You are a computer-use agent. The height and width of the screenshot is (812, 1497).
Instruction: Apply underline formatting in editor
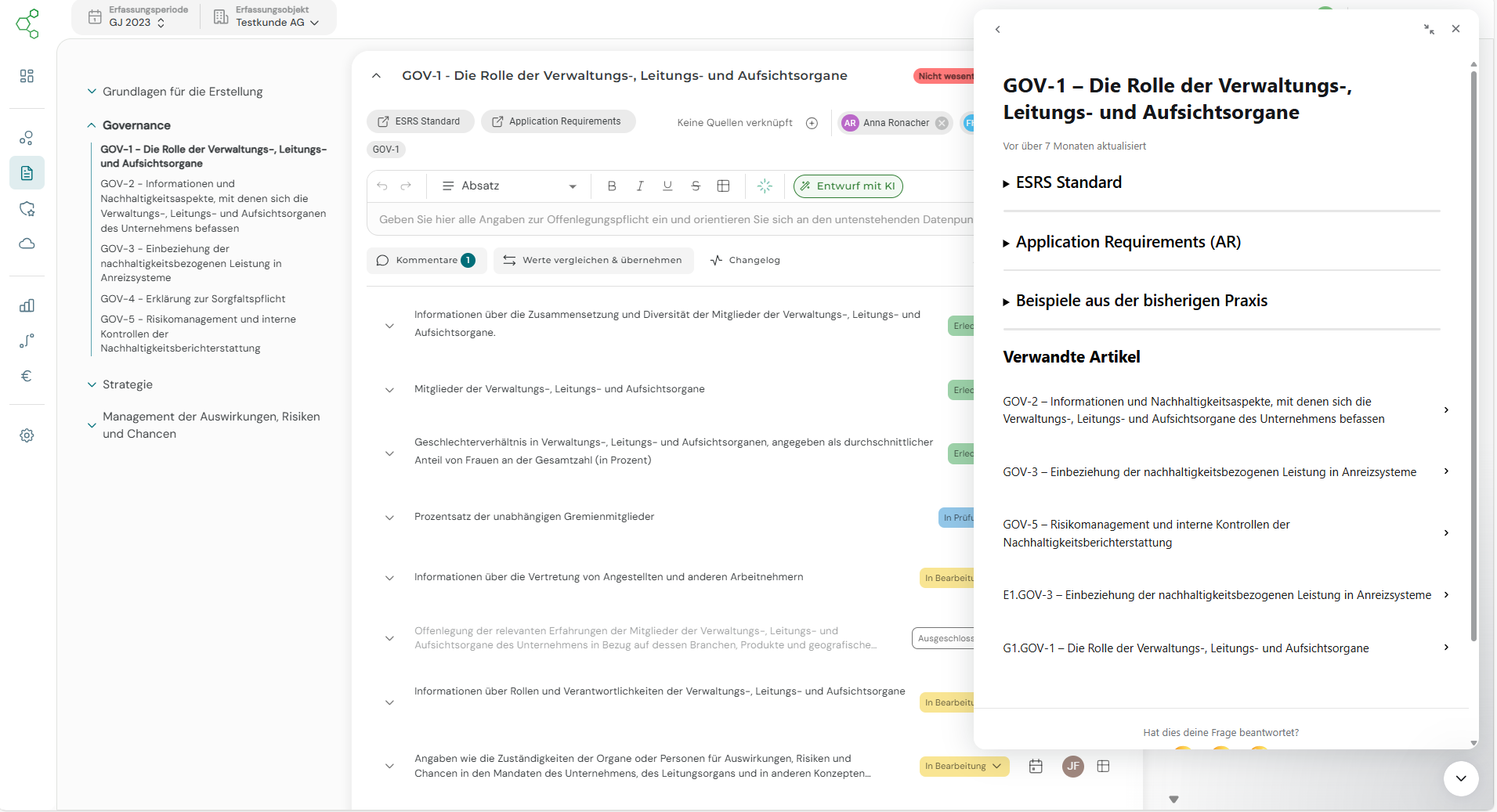(667, 186)
